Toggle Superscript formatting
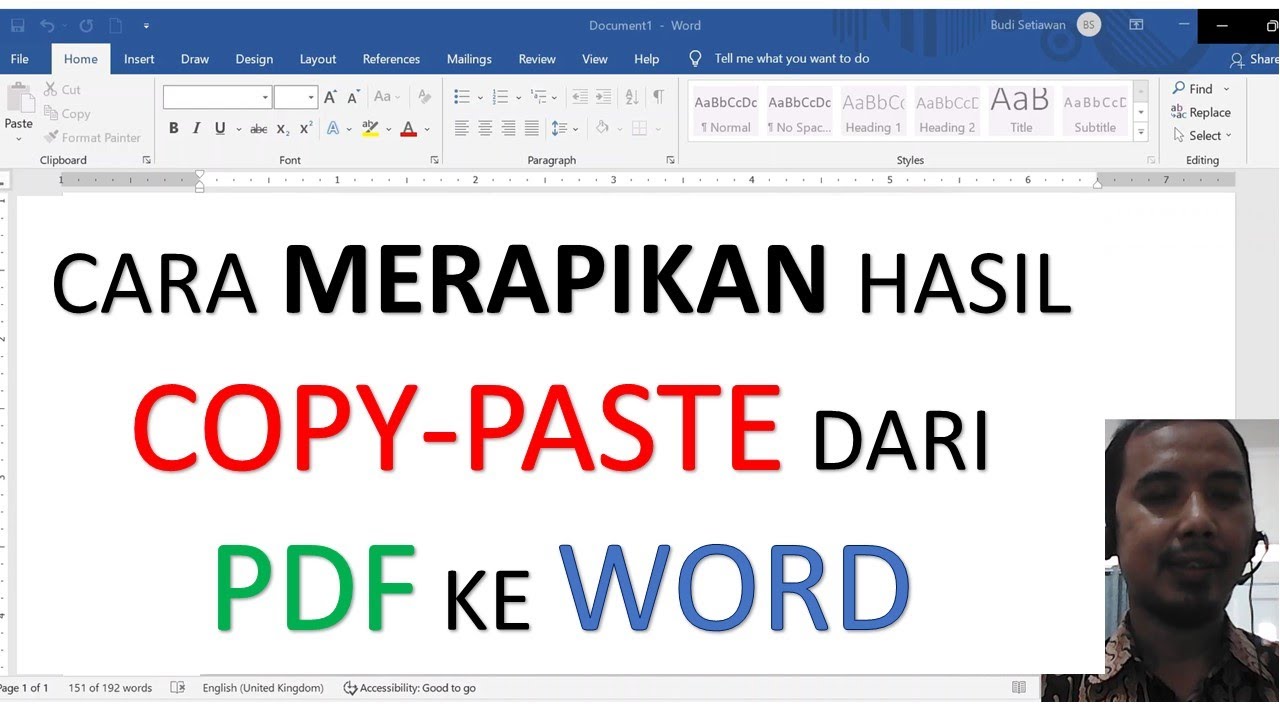Viewport: 1280px width, 720px height. coord(306,128)
